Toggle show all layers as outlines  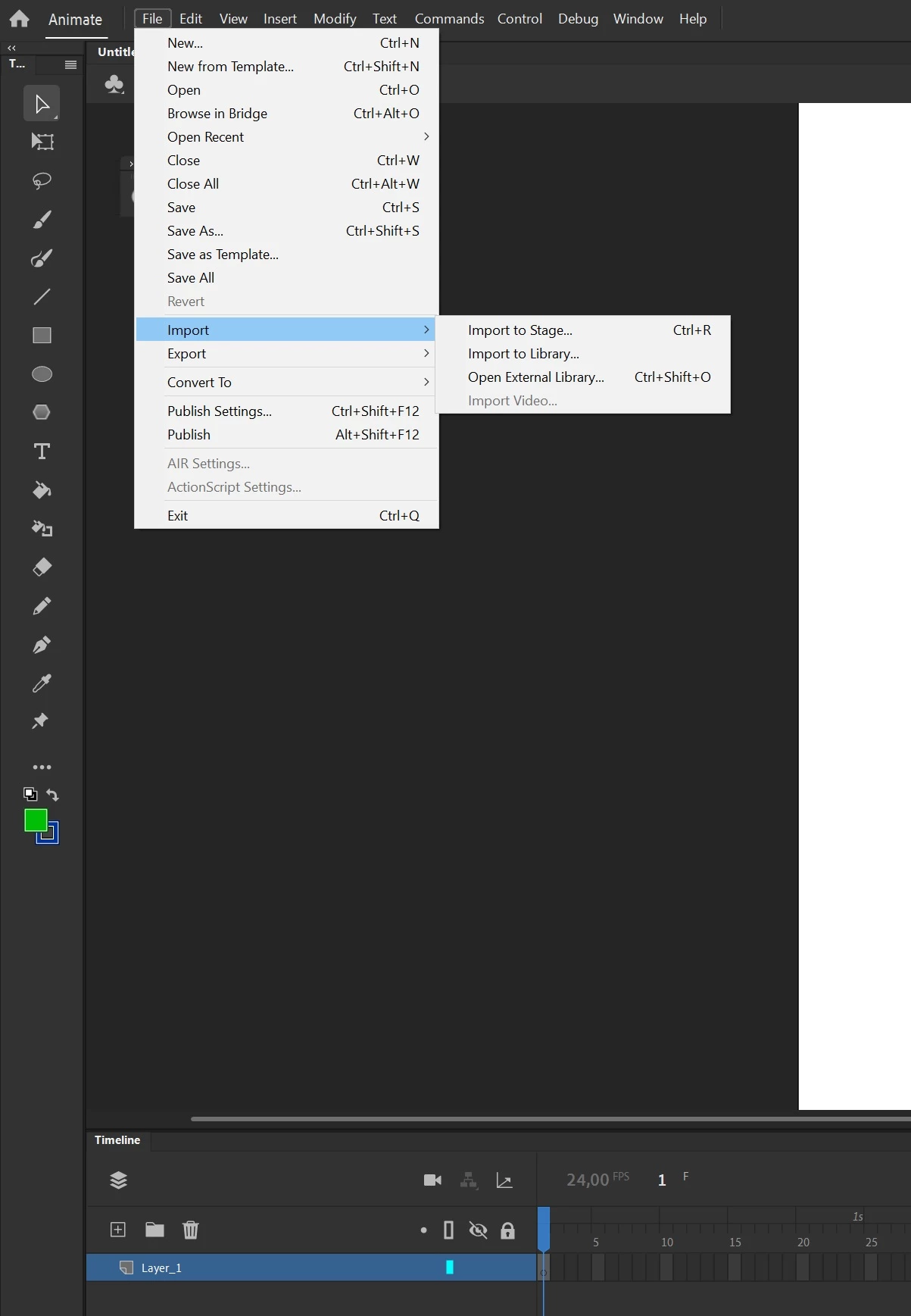point(448,1230)
